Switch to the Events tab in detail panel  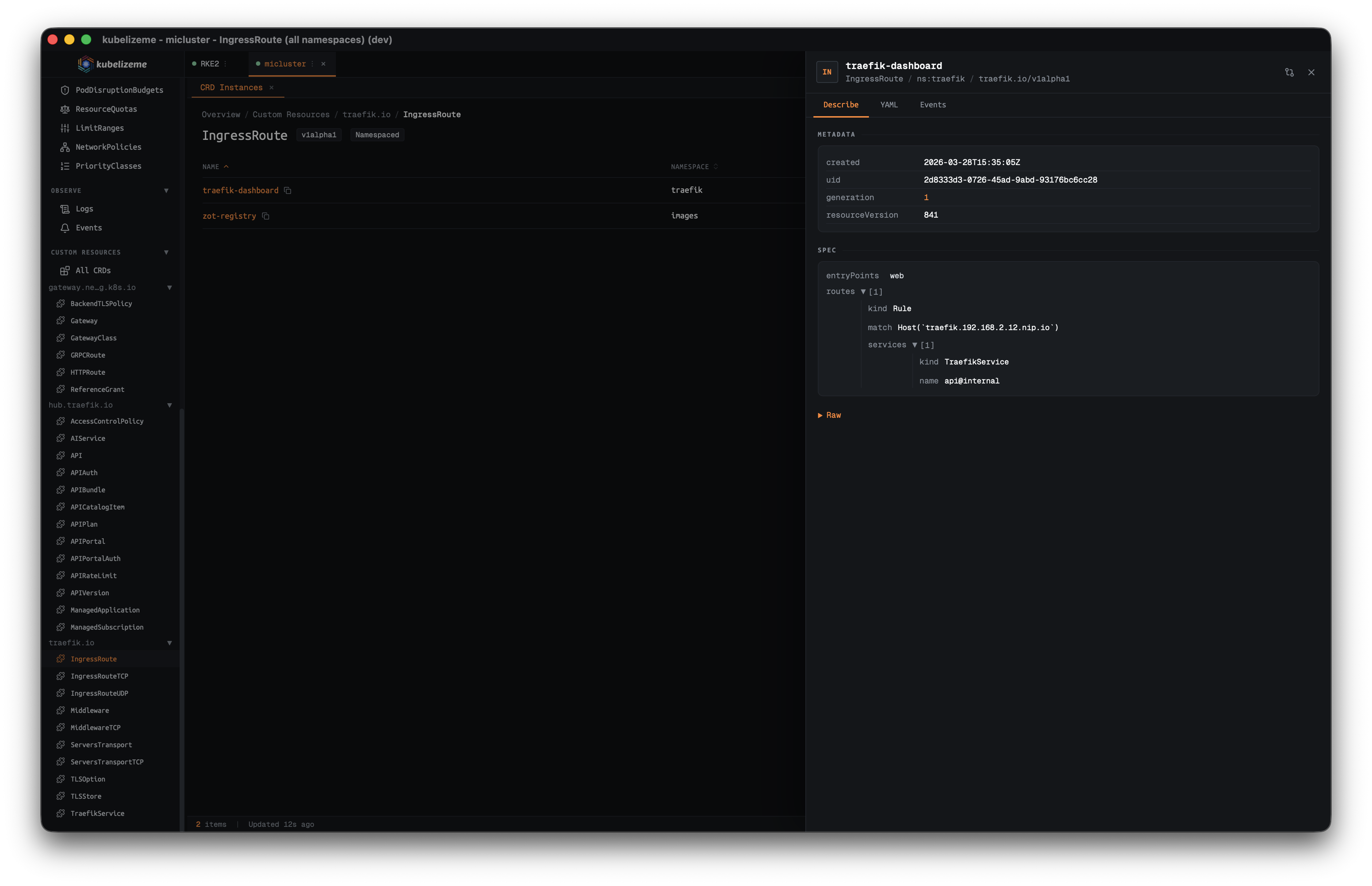pos(933,105)
